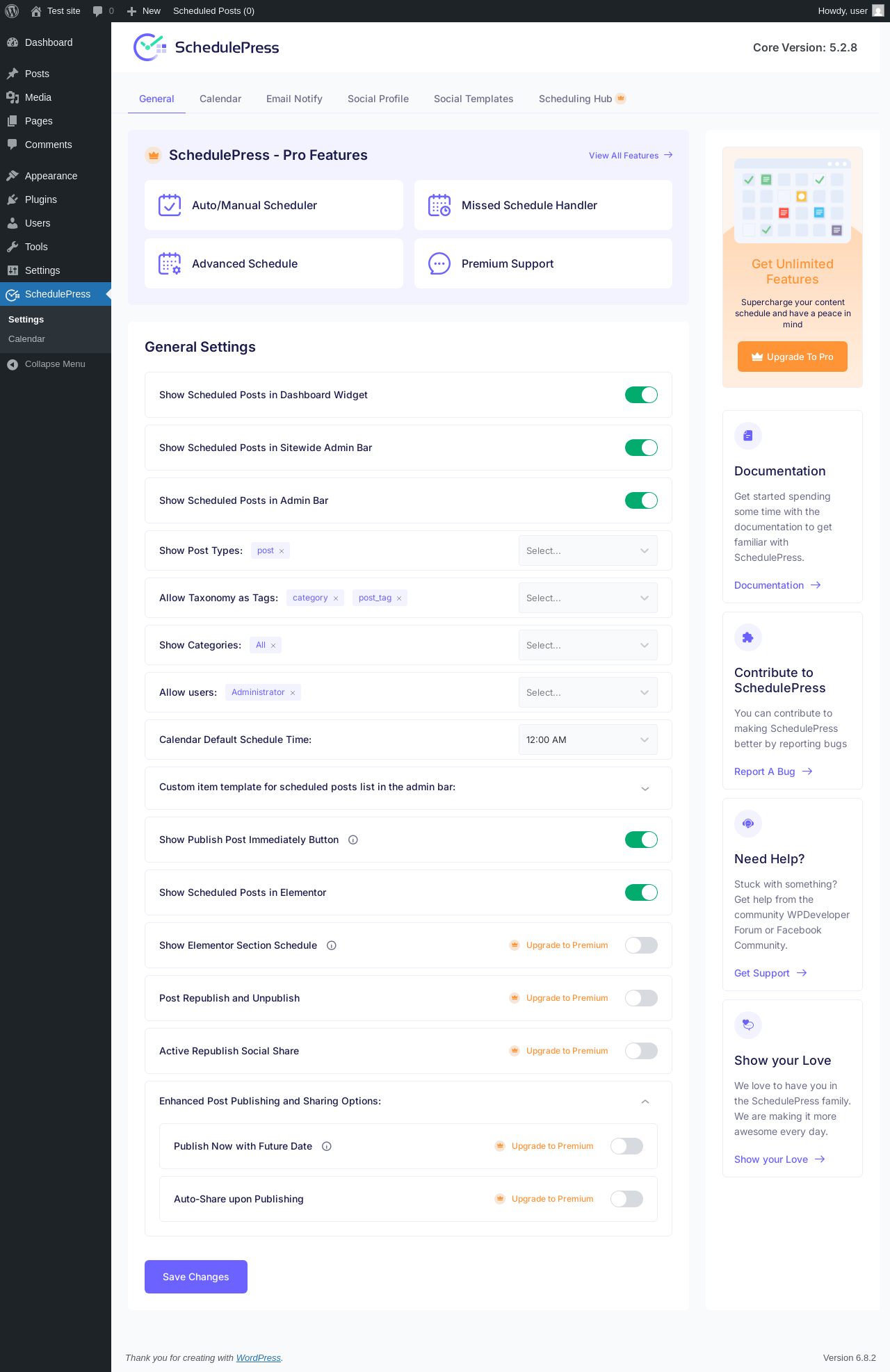Click the plus icon beside New

coord(131,11)
